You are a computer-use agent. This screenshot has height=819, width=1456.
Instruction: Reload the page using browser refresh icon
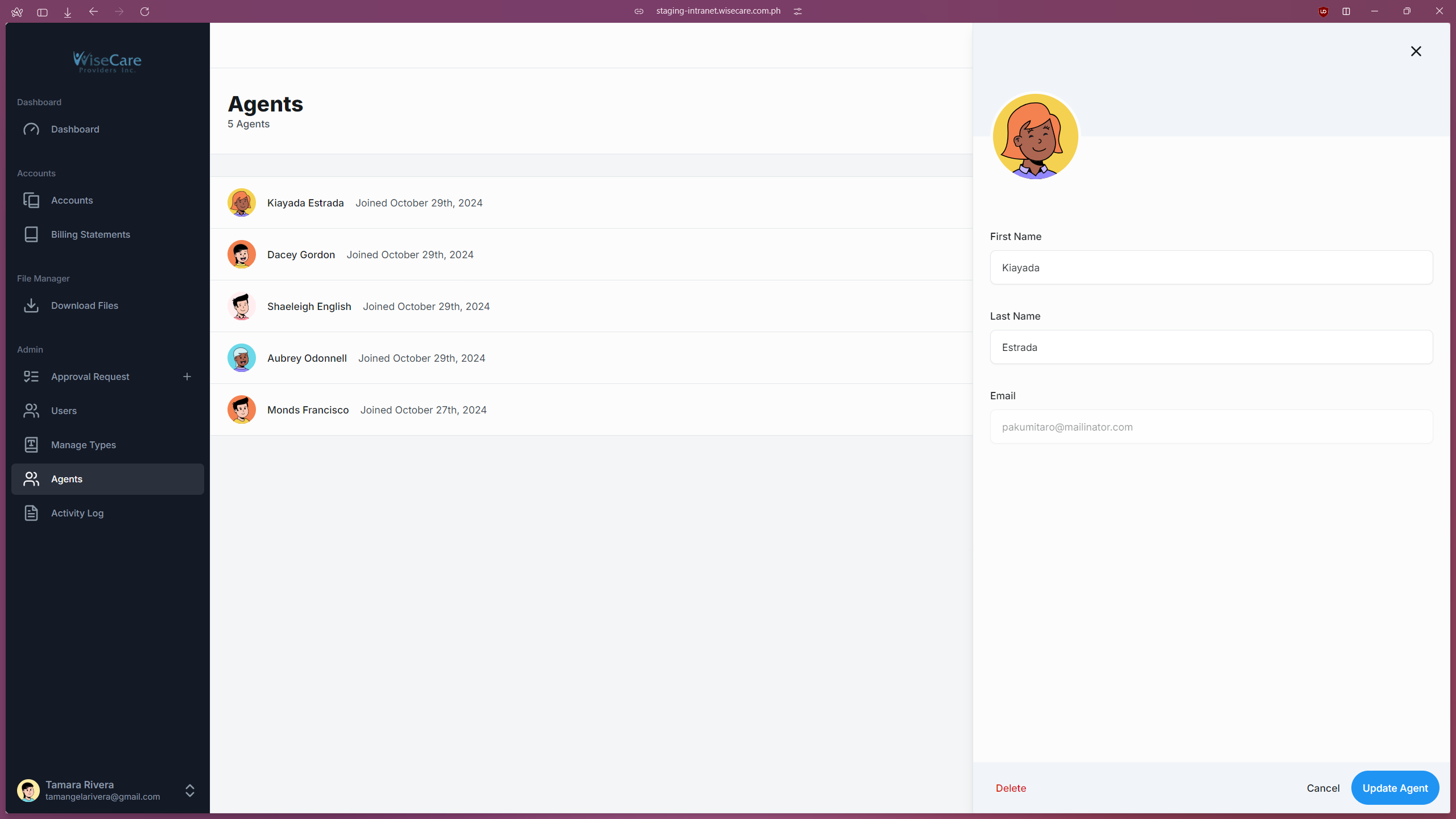pyautogui.click(x=144, y=11)
